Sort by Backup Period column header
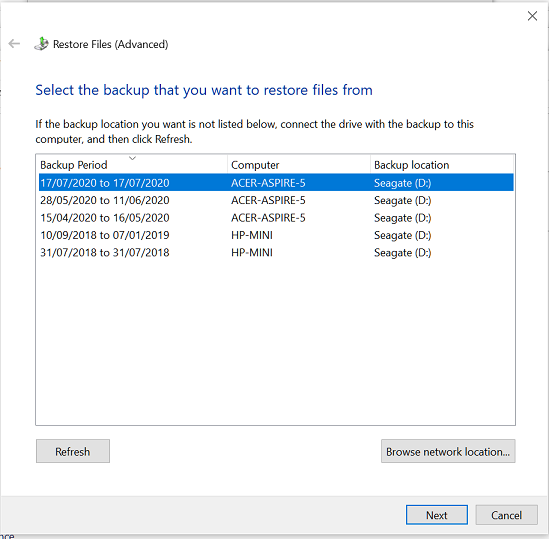The width and height of the screenshot is (549, 539). click(x=133, y=165)
